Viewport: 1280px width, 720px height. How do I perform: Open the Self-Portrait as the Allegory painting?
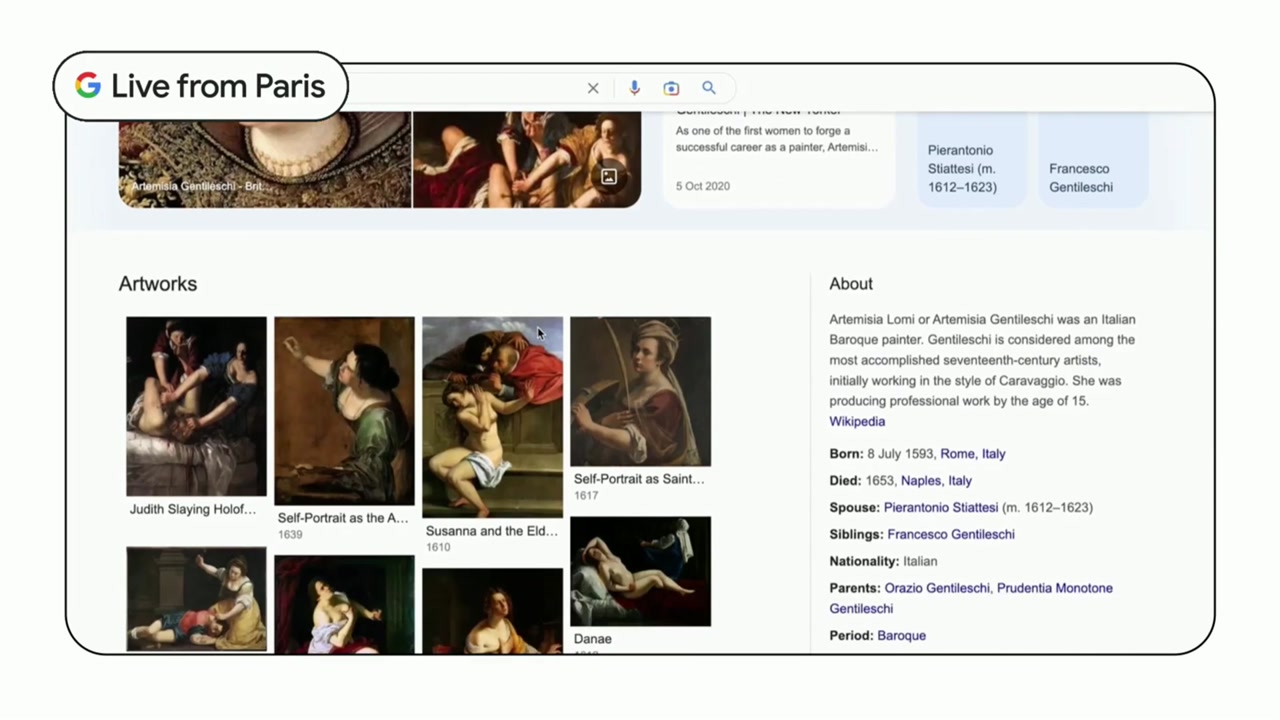pos(344,411)
